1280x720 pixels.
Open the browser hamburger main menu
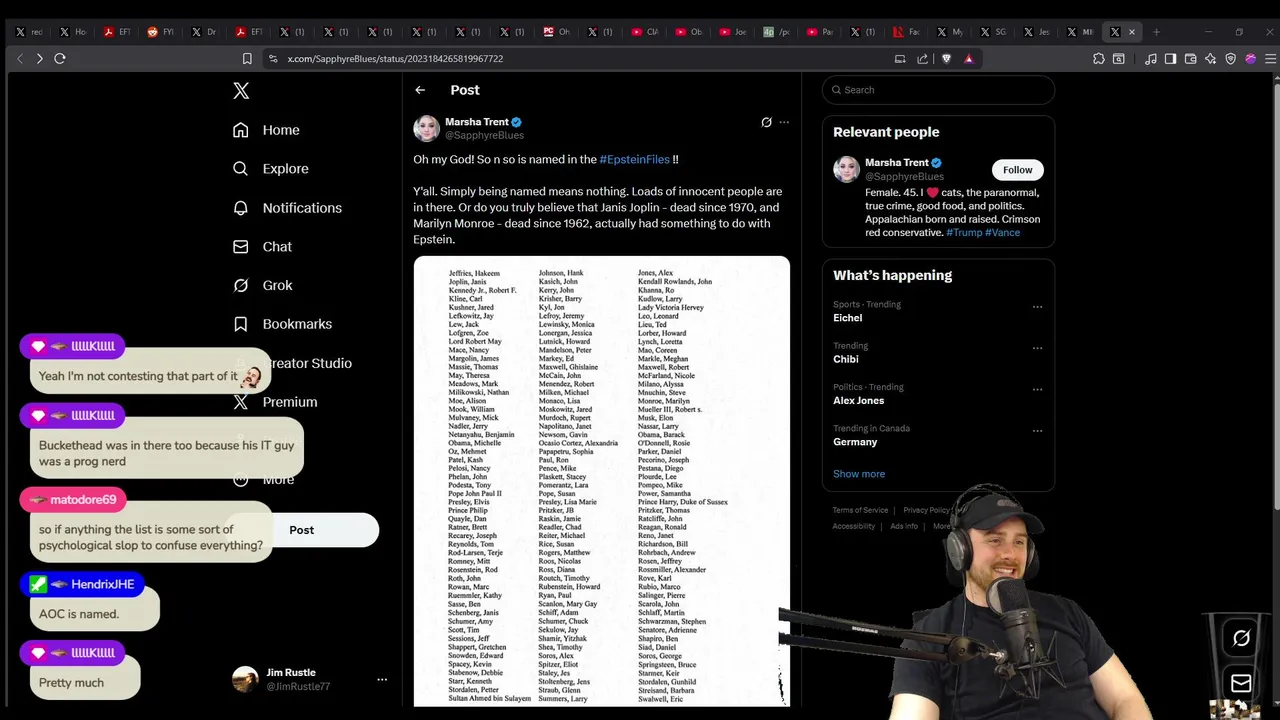click(1270, 59)
